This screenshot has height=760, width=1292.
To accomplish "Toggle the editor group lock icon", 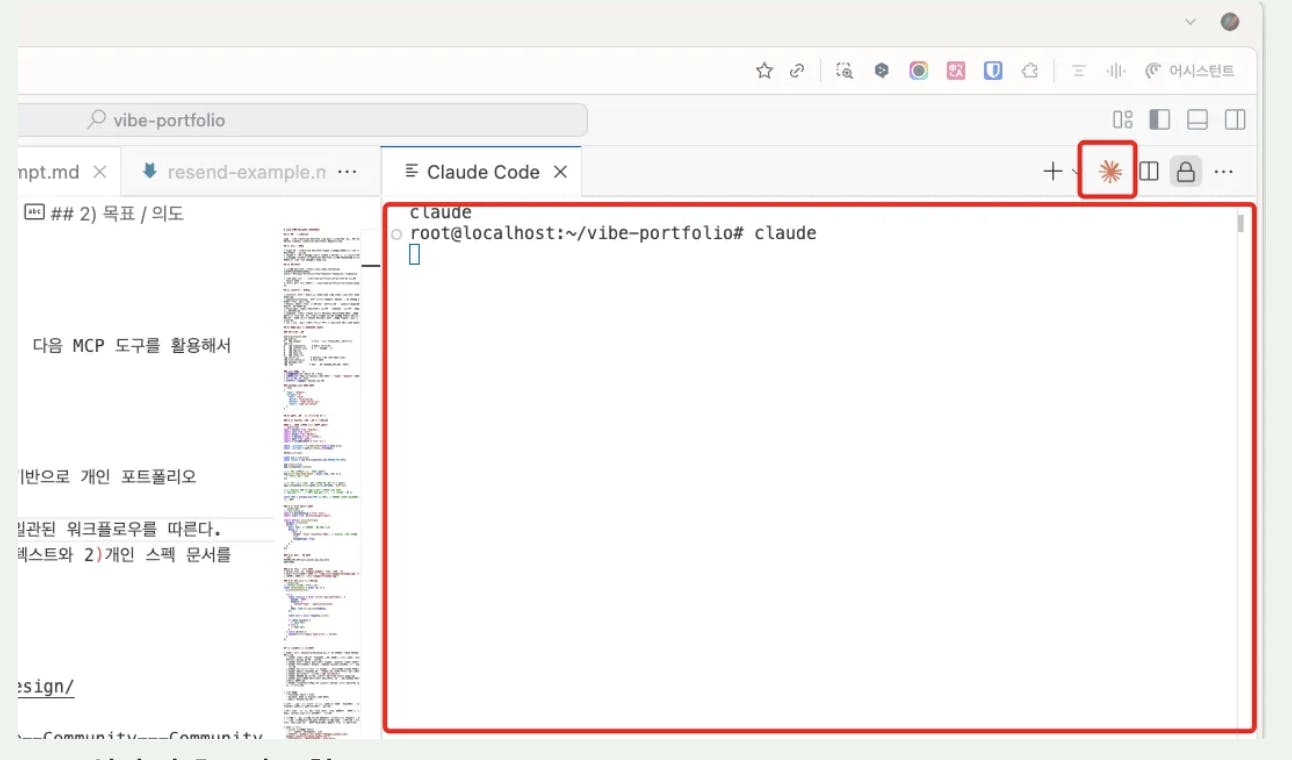I will click(1186, 172).
